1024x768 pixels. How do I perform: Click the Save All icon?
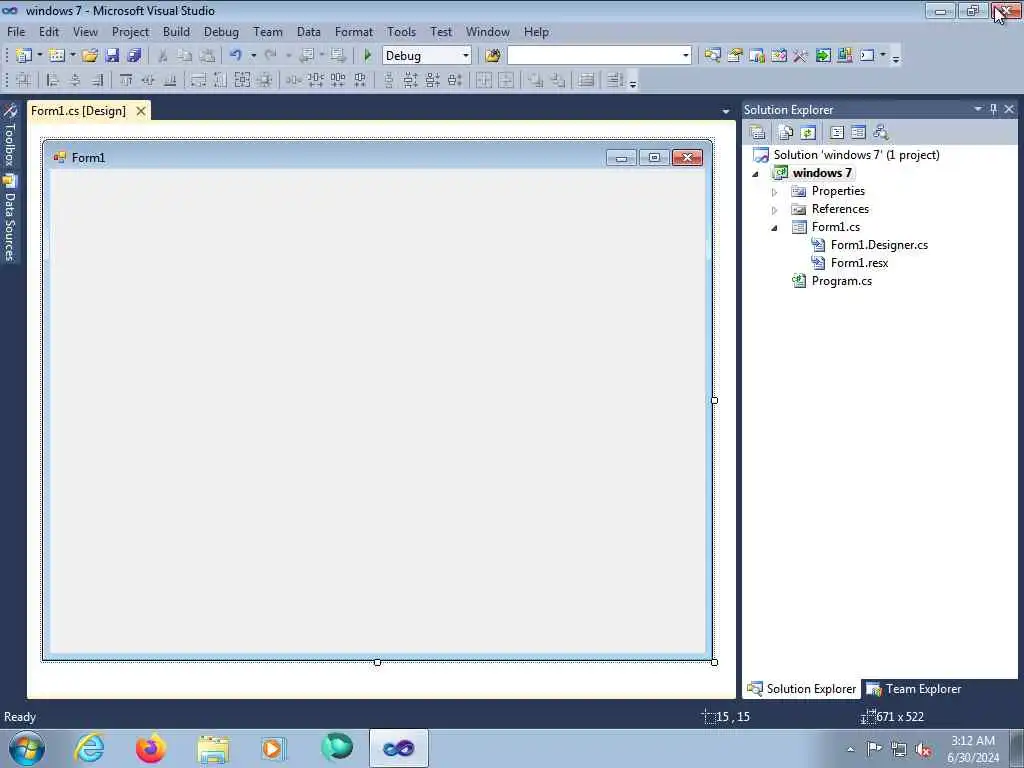(134, 56)
